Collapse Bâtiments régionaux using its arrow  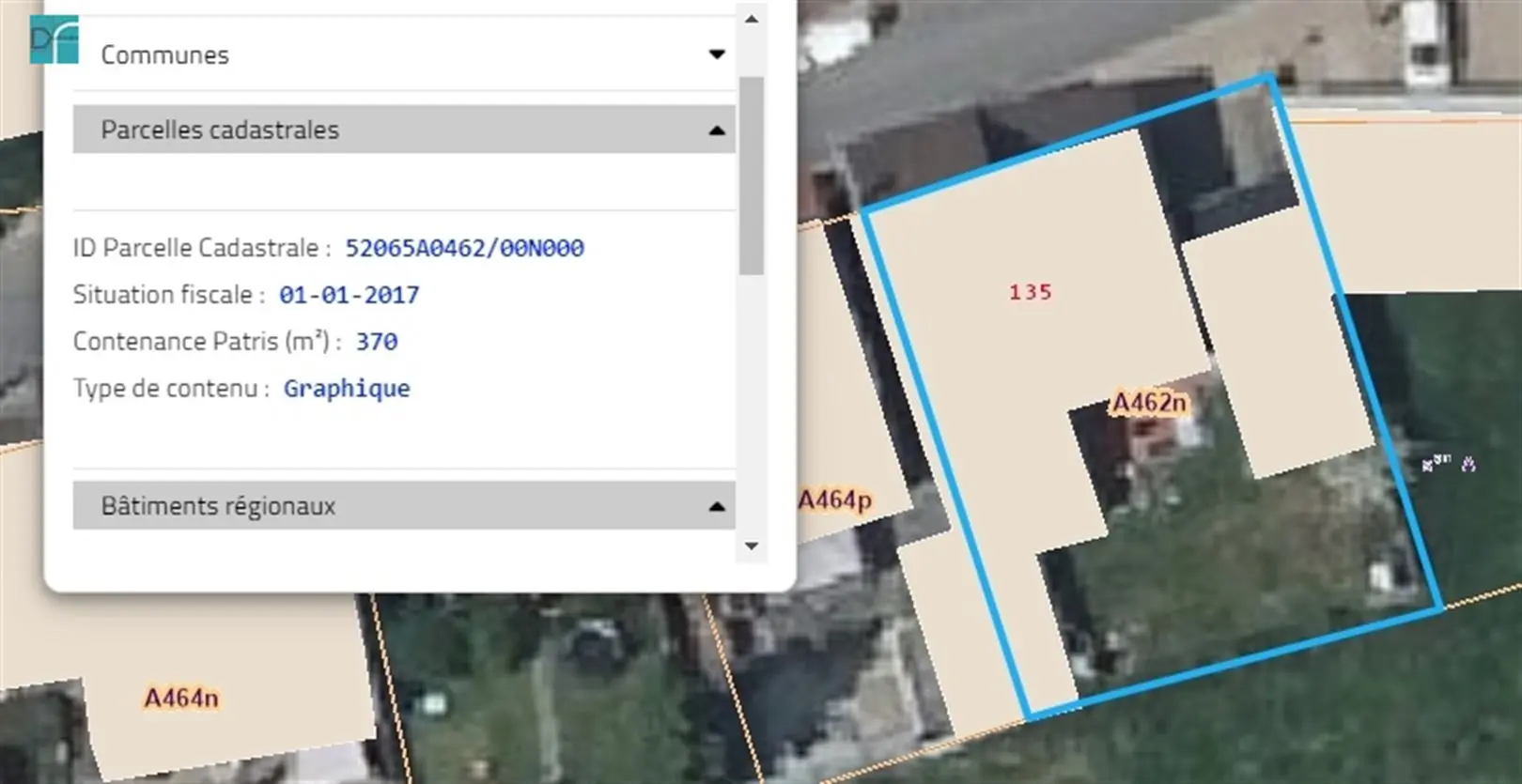pos(717,507)
